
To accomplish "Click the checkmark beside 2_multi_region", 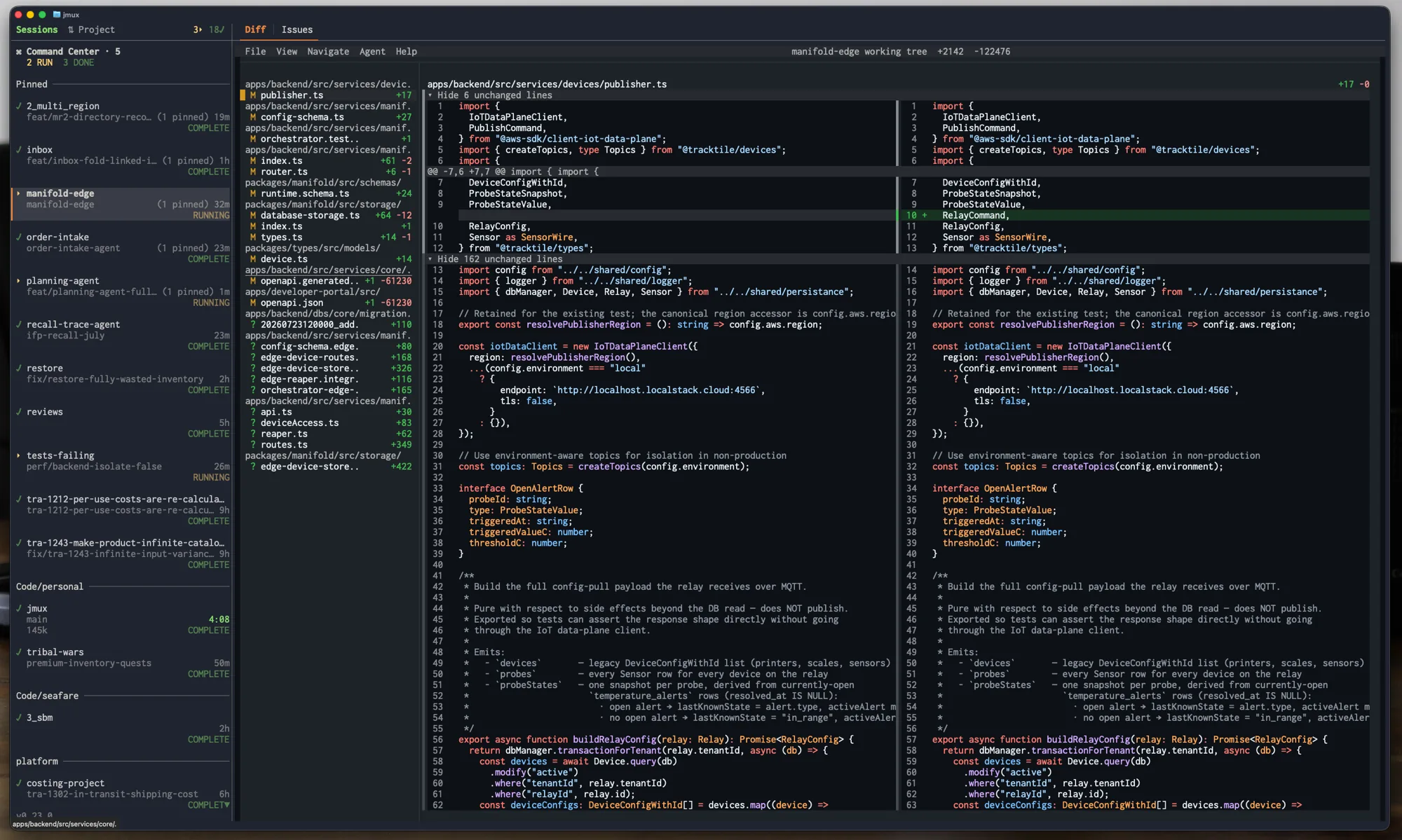I will (19, 106).
